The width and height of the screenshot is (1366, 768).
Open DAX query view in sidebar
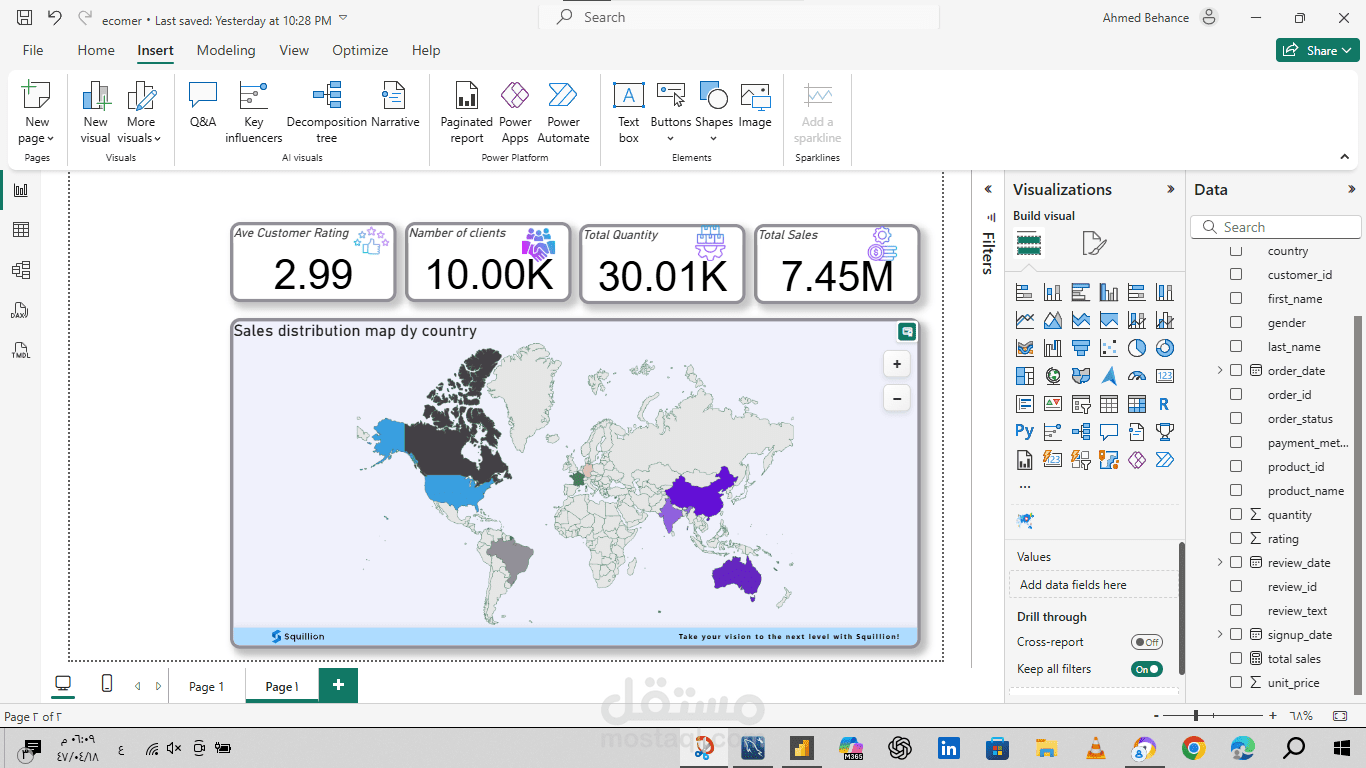pos(21,310)
